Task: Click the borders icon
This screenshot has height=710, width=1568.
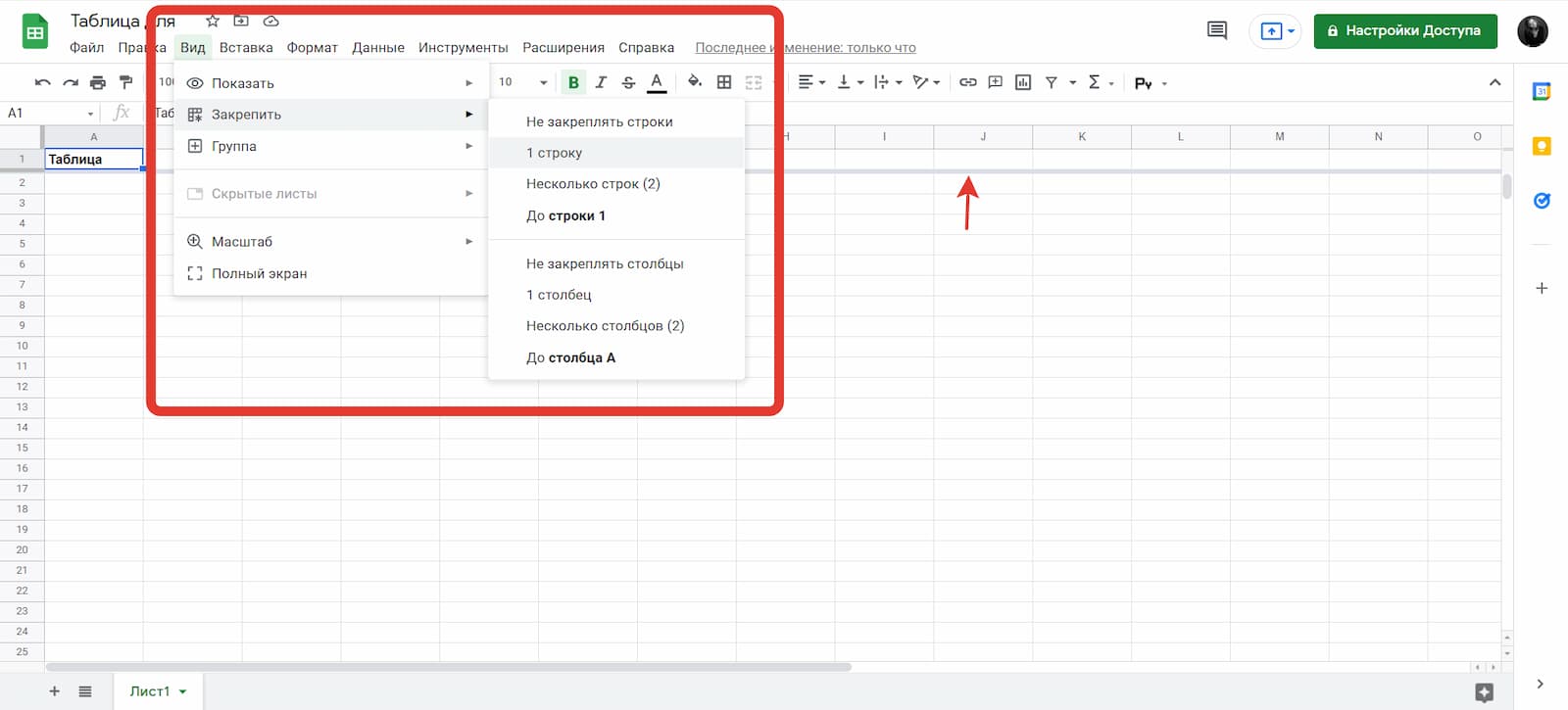Action: coord(724,83)
